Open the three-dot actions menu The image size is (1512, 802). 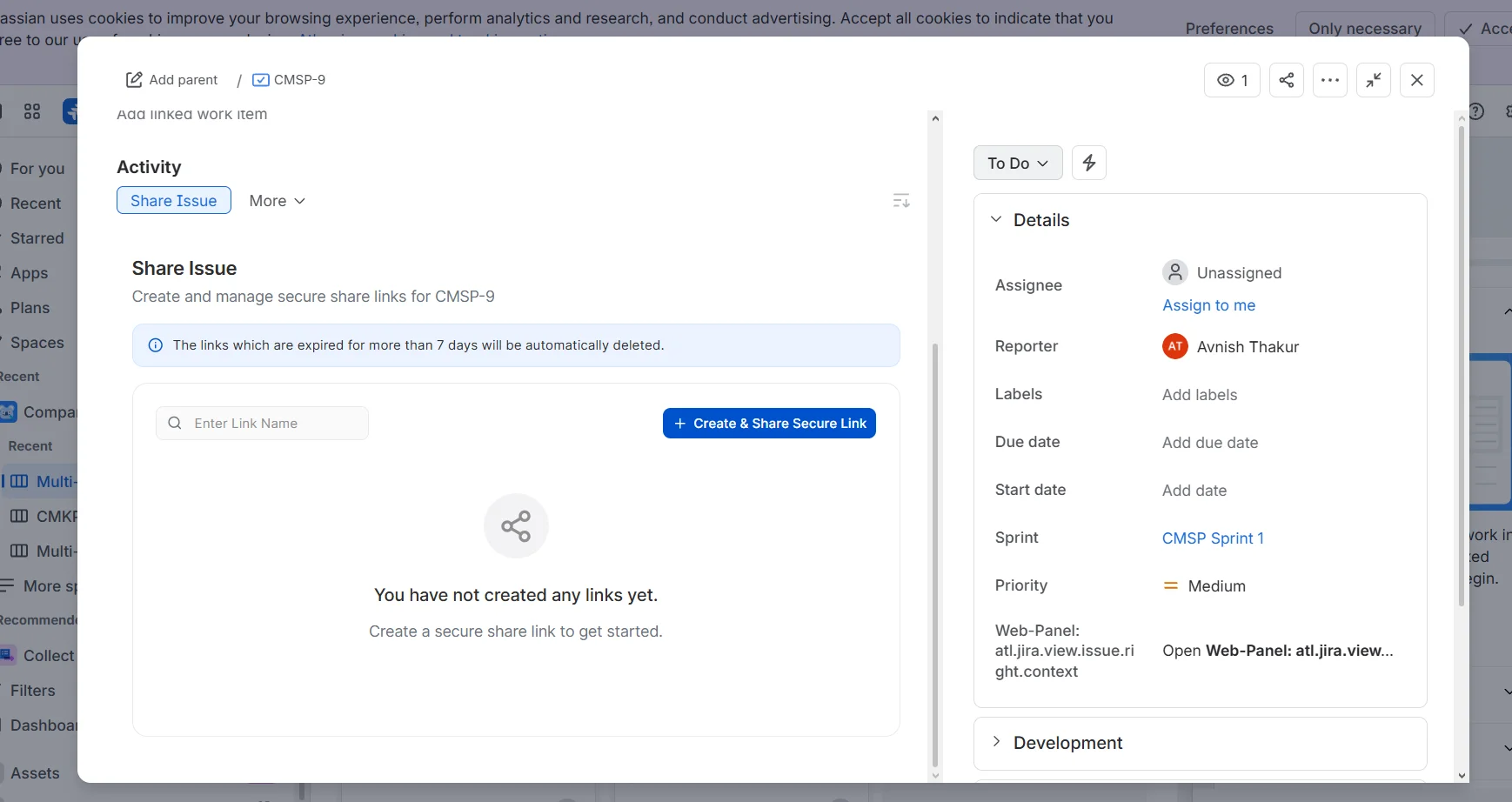click(x=1330, y=80)
